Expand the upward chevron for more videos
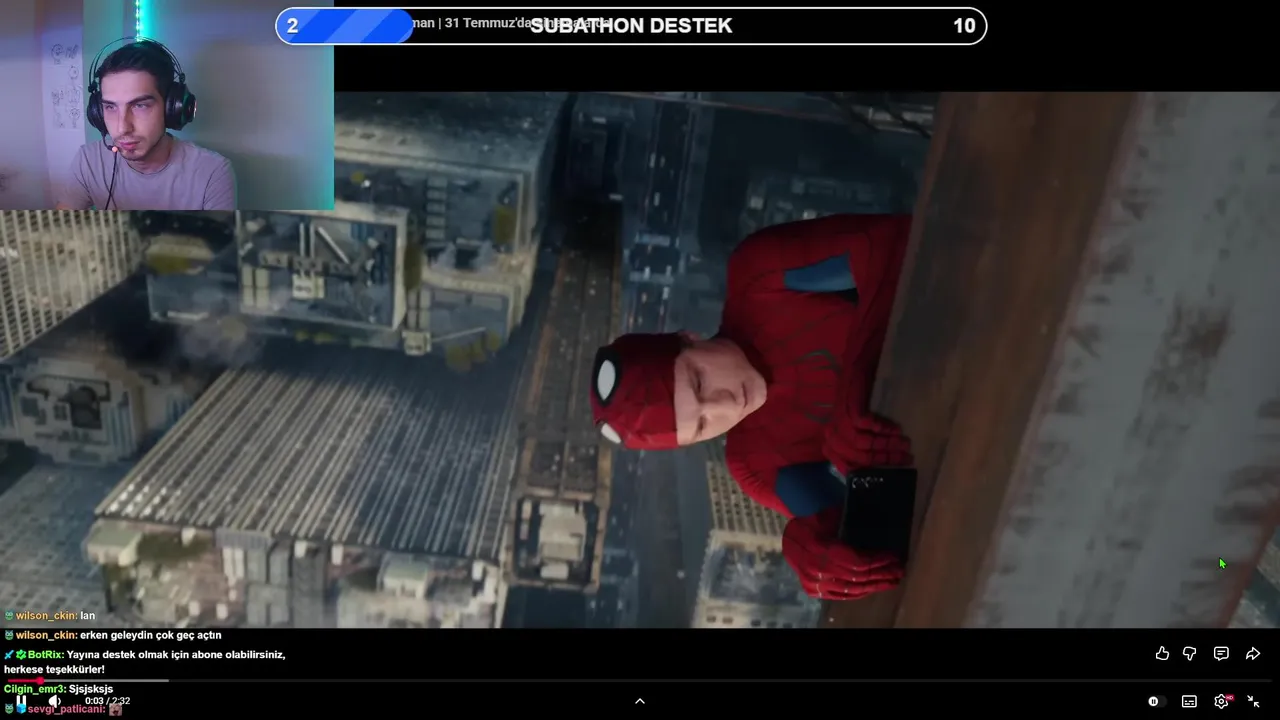 click(x=640, y=701)
